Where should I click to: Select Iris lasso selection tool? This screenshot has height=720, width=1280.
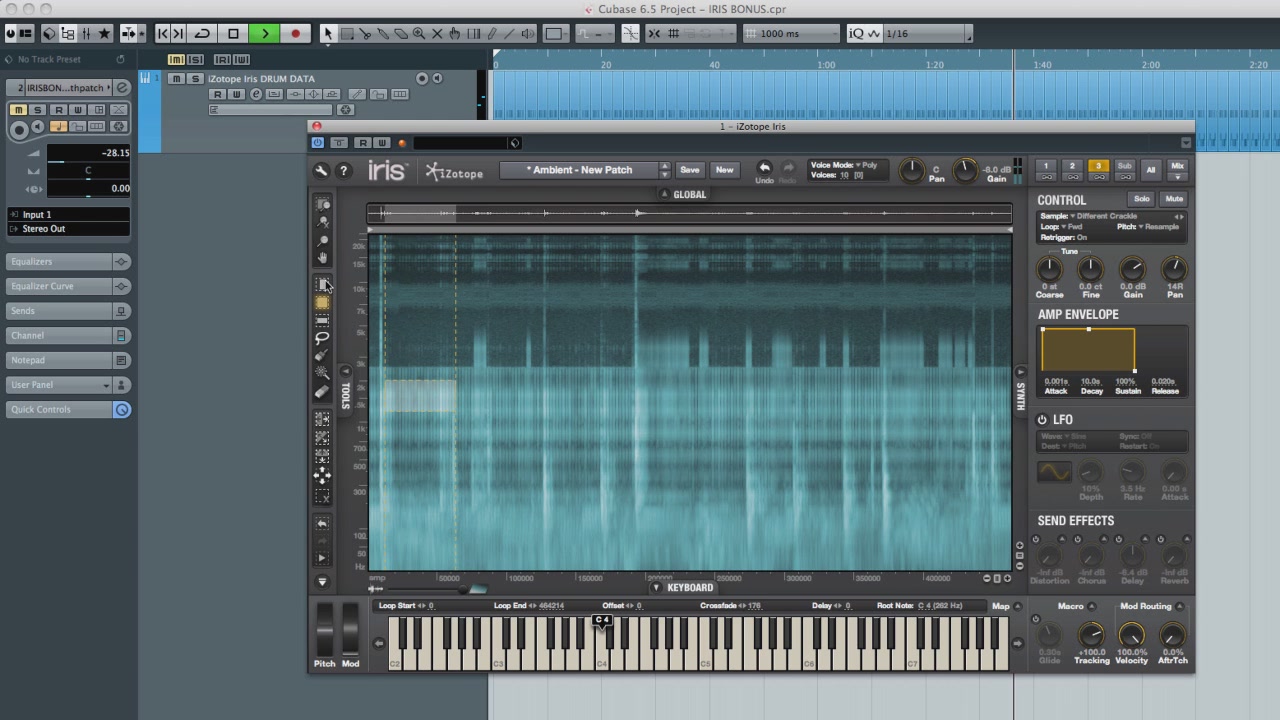point(322,338)
